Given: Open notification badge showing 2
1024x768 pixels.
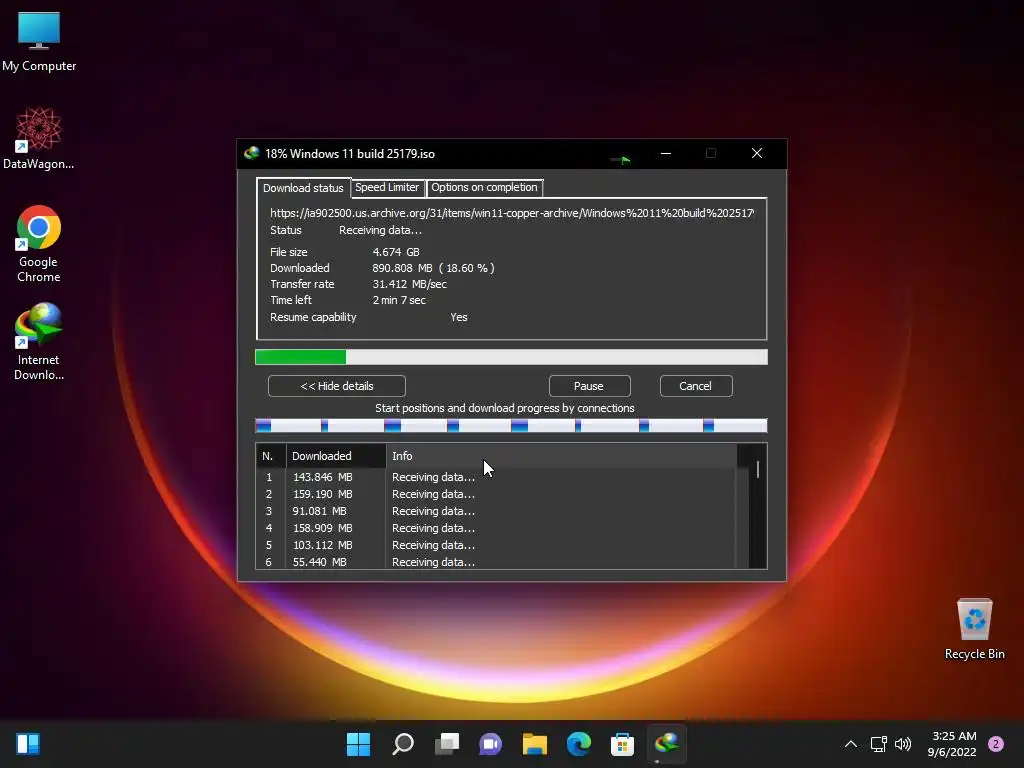Looking at the screenshot, I should 996,744.
